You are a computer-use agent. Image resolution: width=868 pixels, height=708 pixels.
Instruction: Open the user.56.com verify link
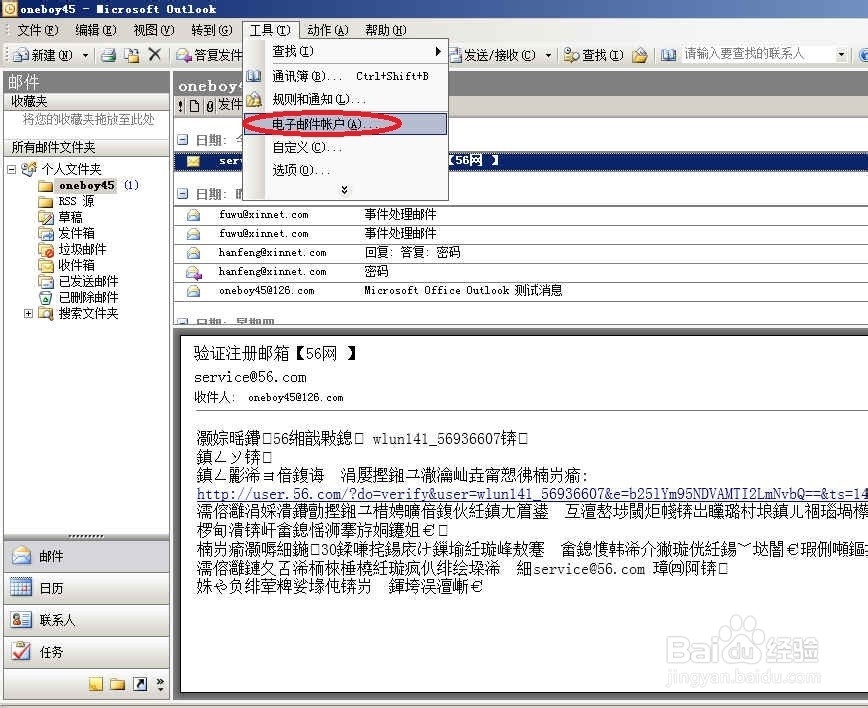click(x=531, y=493)
